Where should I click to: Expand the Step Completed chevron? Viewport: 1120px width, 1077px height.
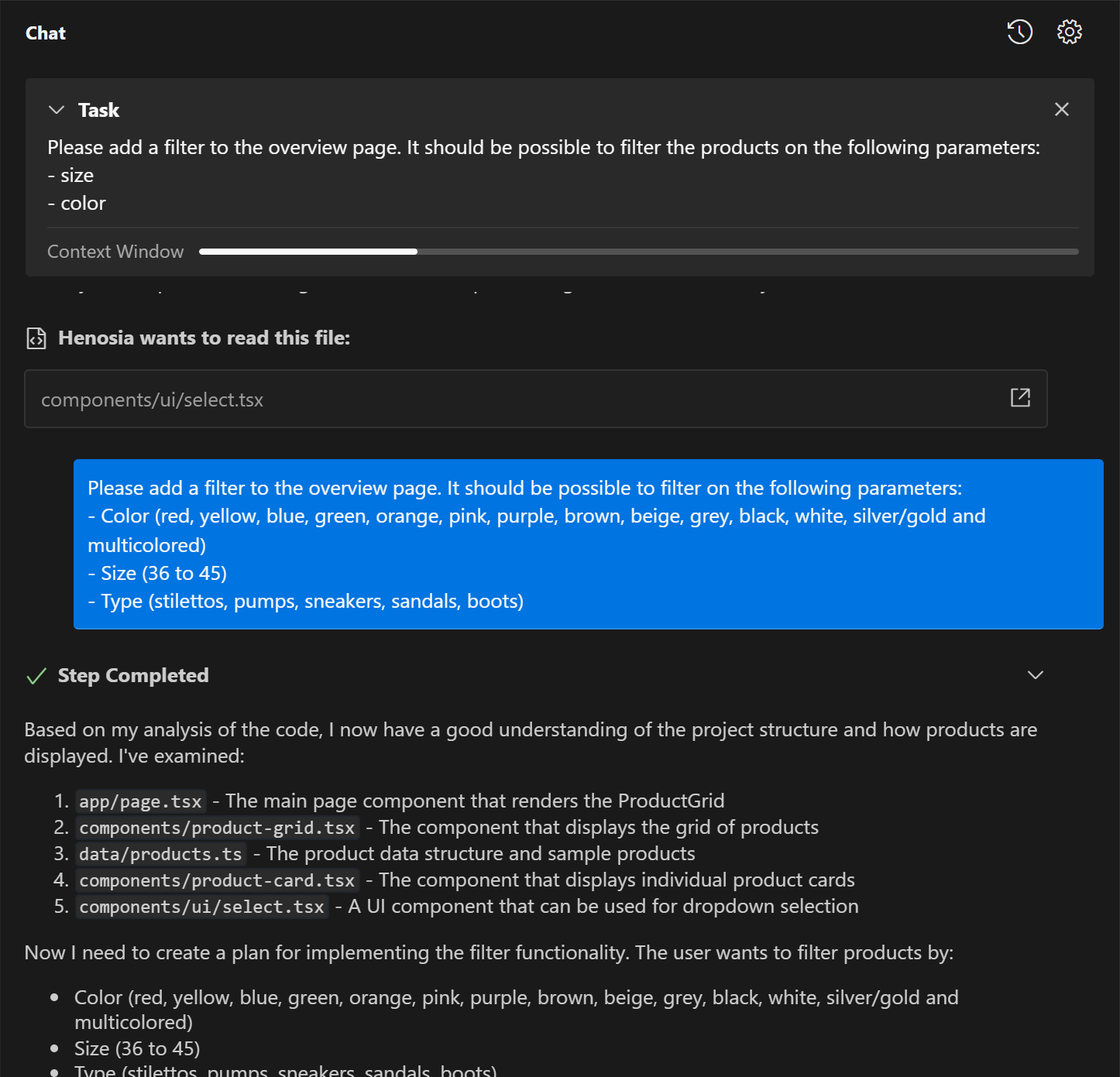pos(1036,675)
